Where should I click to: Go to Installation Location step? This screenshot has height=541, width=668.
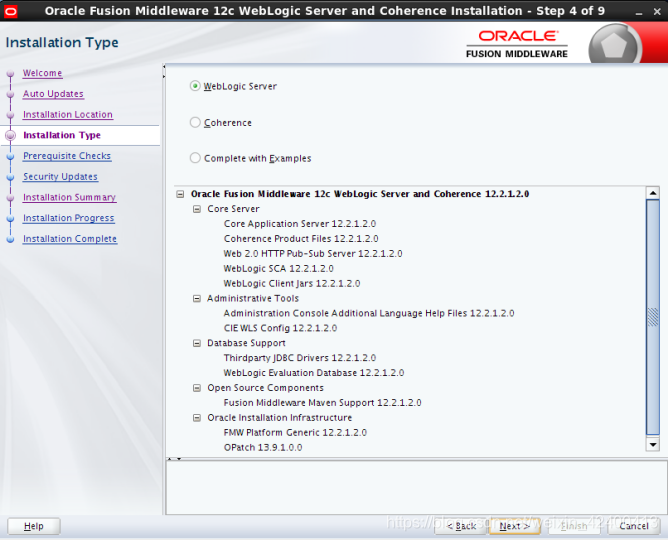pos(68,115)
